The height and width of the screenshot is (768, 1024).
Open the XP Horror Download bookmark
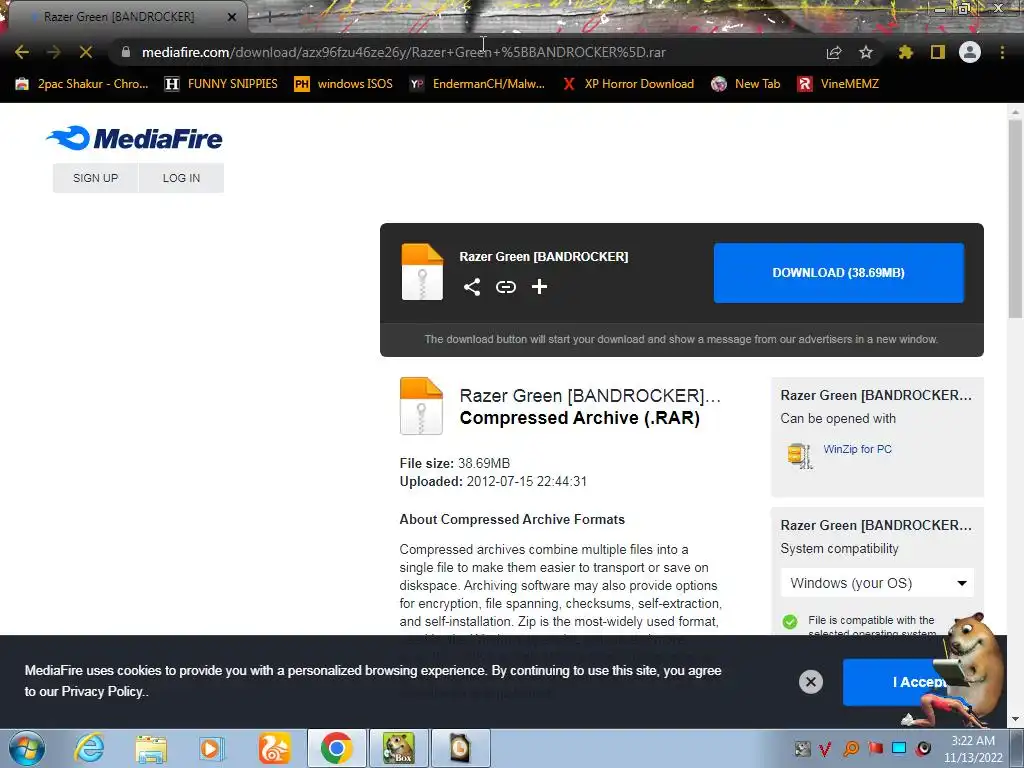[628, 84]
